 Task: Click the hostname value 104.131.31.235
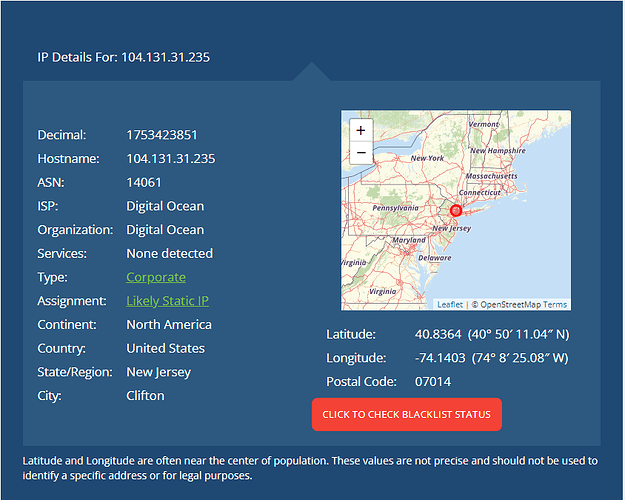tap(171, 159)
